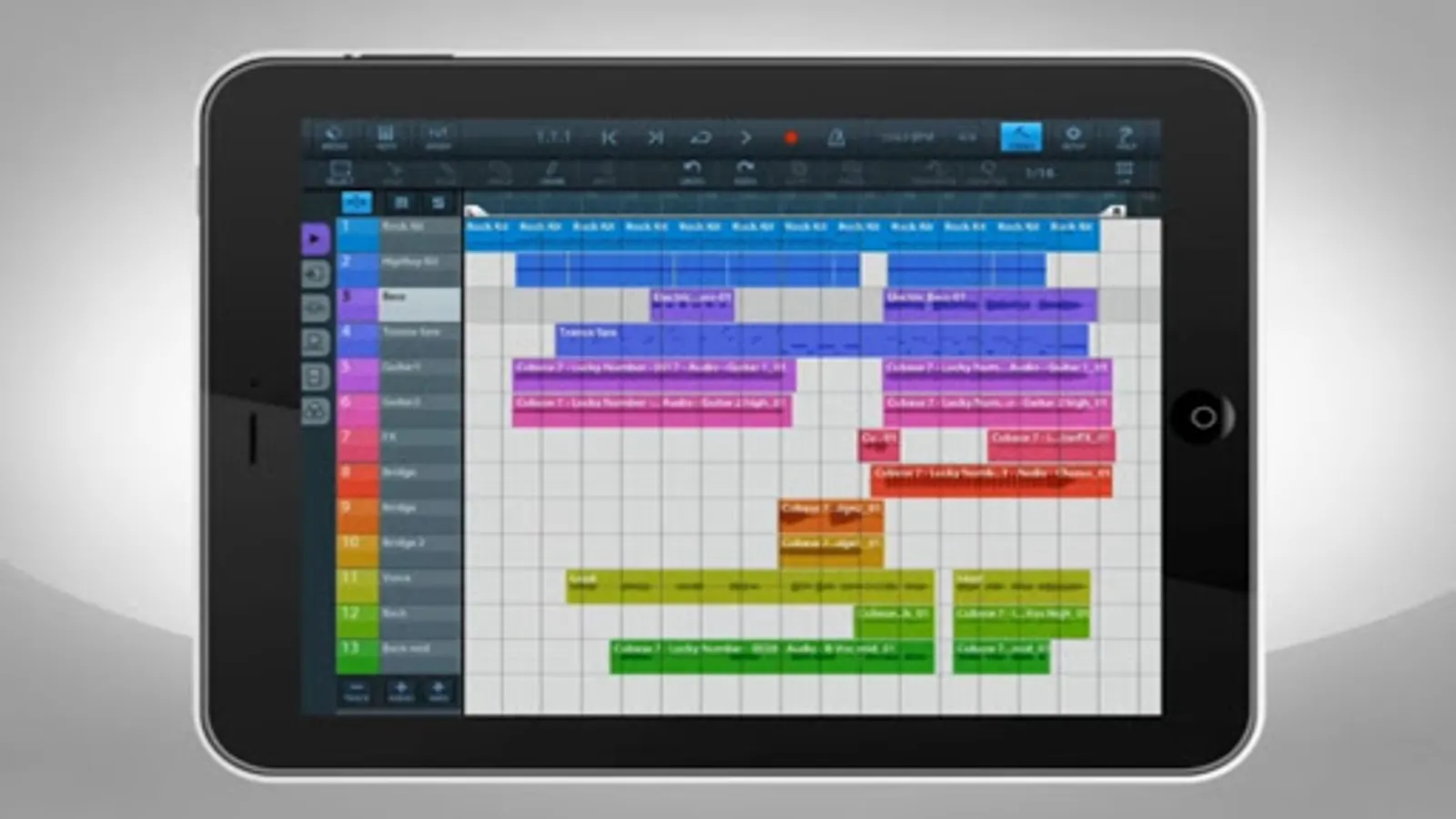Screen dimensions: 1456x819
Task: Click the track 13 green color number
Action: [x=358, y=657]
